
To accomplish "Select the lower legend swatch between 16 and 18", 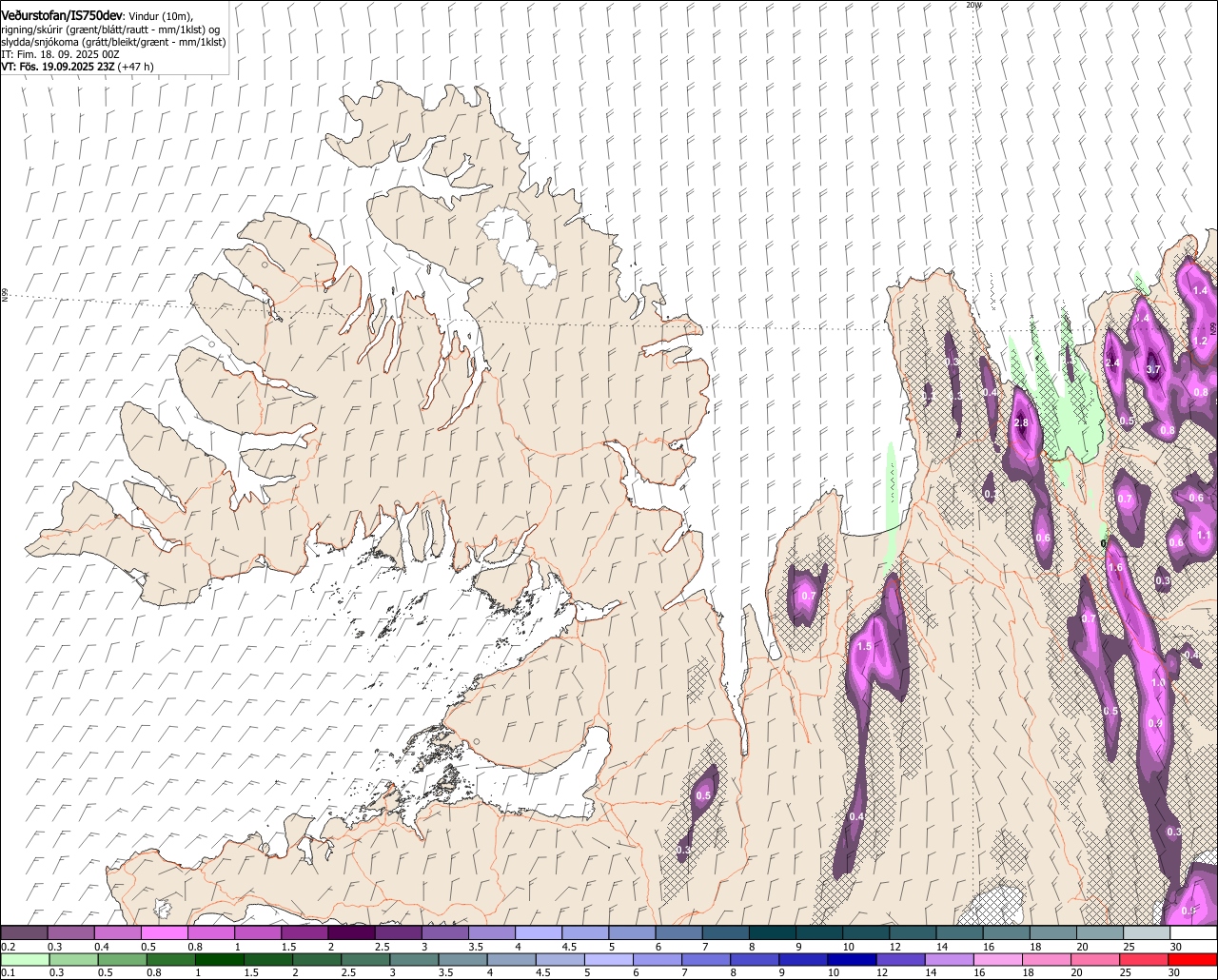I will tap(999, 959).
